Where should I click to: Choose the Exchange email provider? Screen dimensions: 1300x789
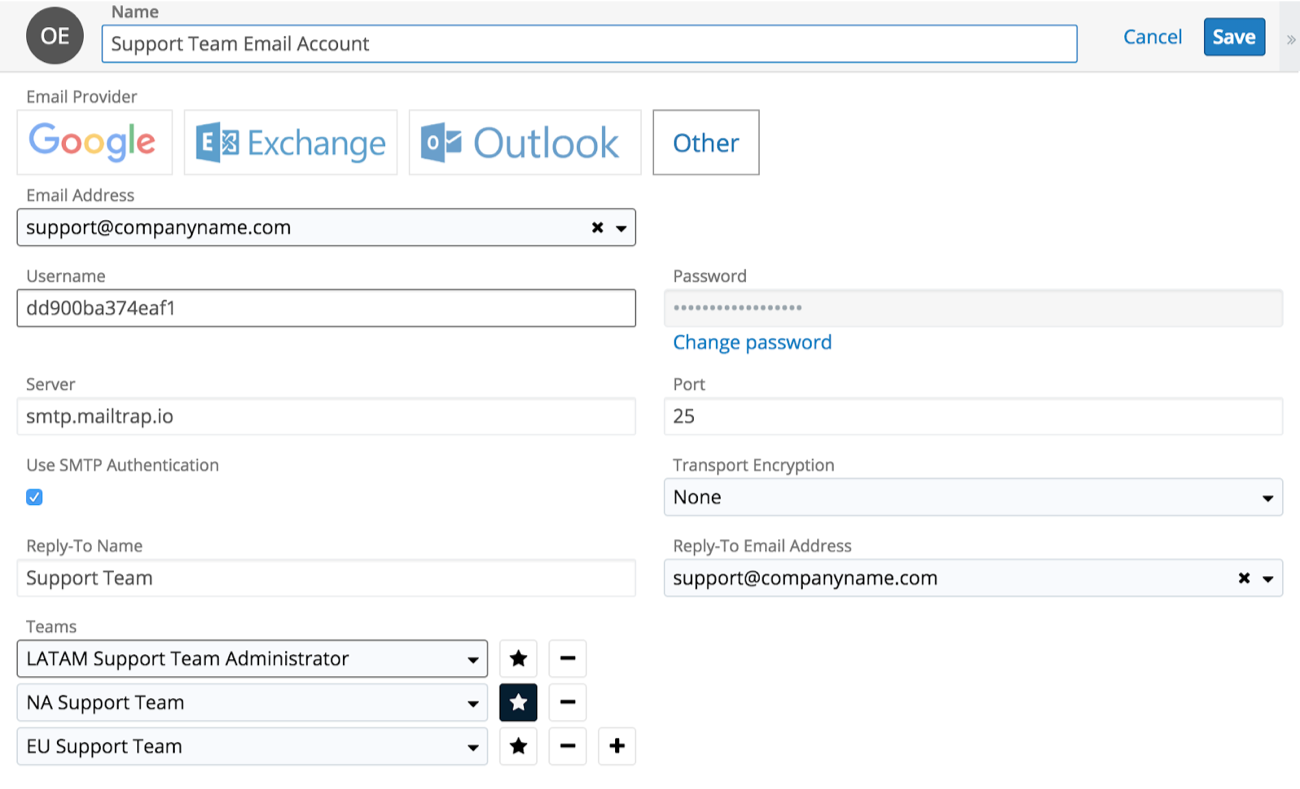tap(291, 142)
